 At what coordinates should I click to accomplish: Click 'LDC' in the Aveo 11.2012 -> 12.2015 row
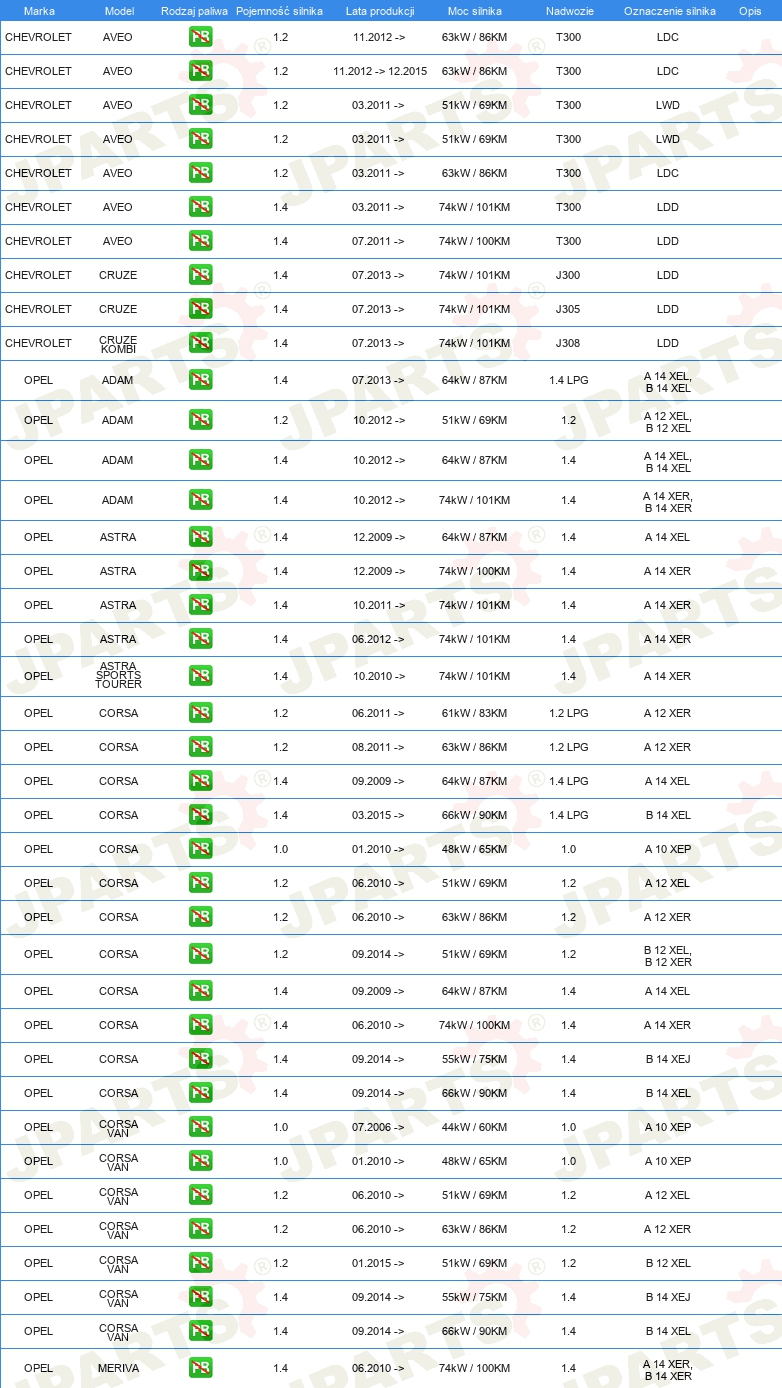[668, 71]
